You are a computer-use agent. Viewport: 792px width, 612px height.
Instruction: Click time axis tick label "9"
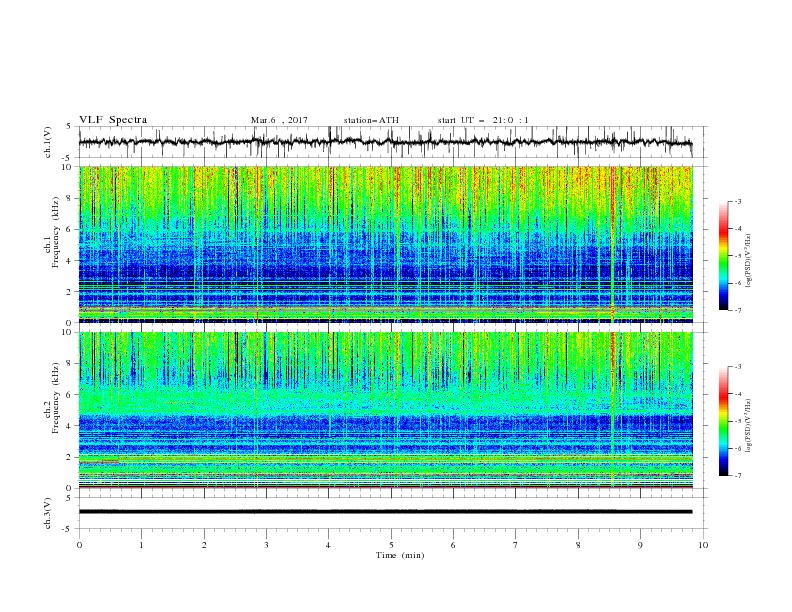point(640,545)
